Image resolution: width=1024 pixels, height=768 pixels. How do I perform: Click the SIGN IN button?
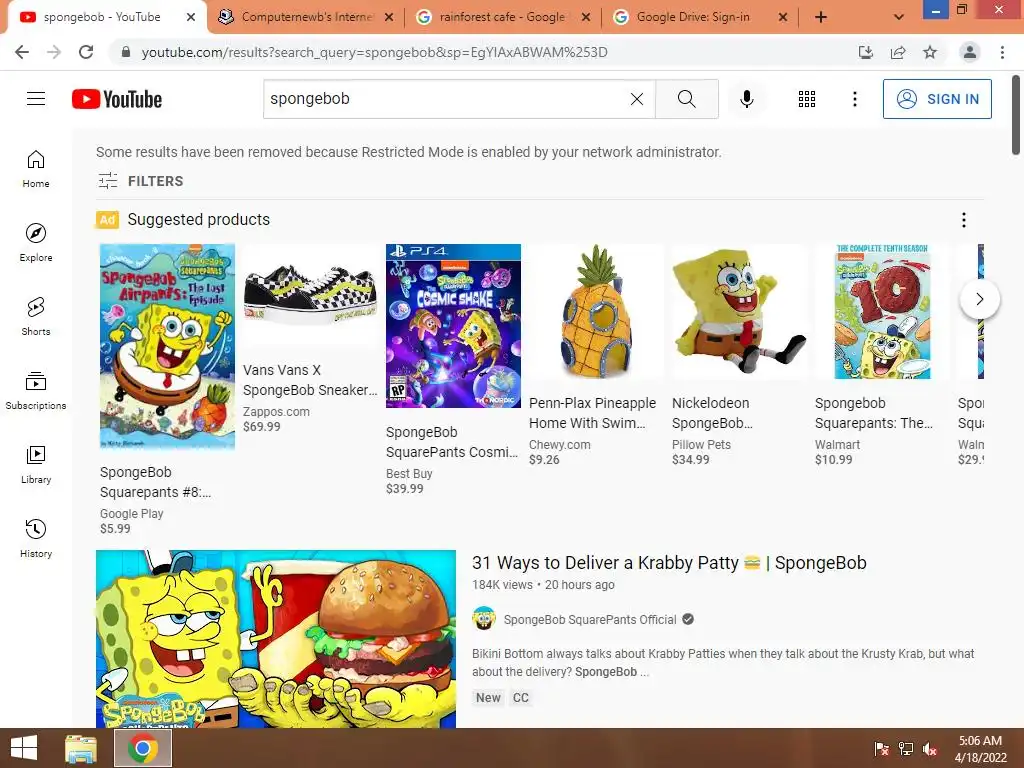pos(937,99)
